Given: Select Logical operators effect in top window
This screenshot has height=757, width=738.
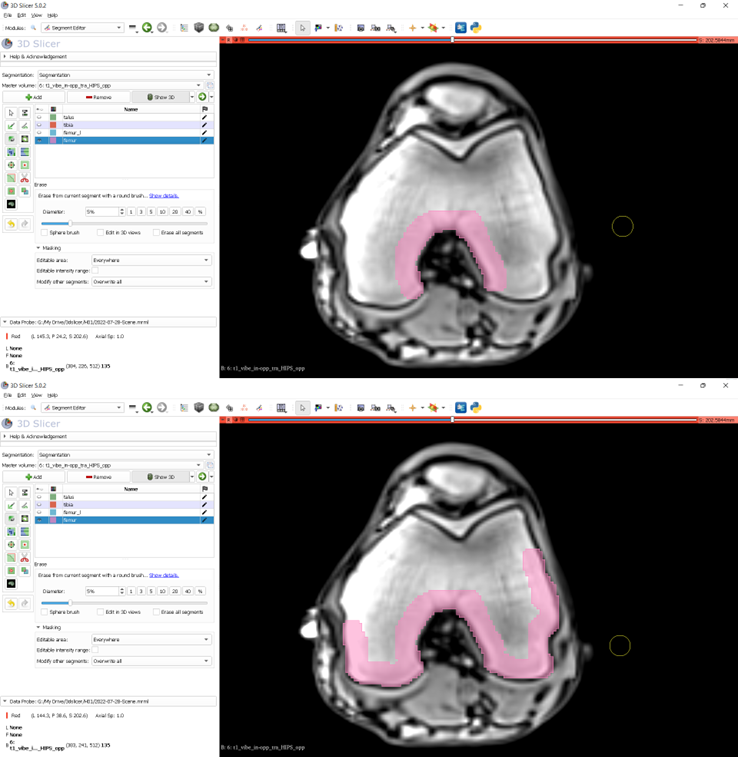Looking at the screenshot, I should (25, 191).
